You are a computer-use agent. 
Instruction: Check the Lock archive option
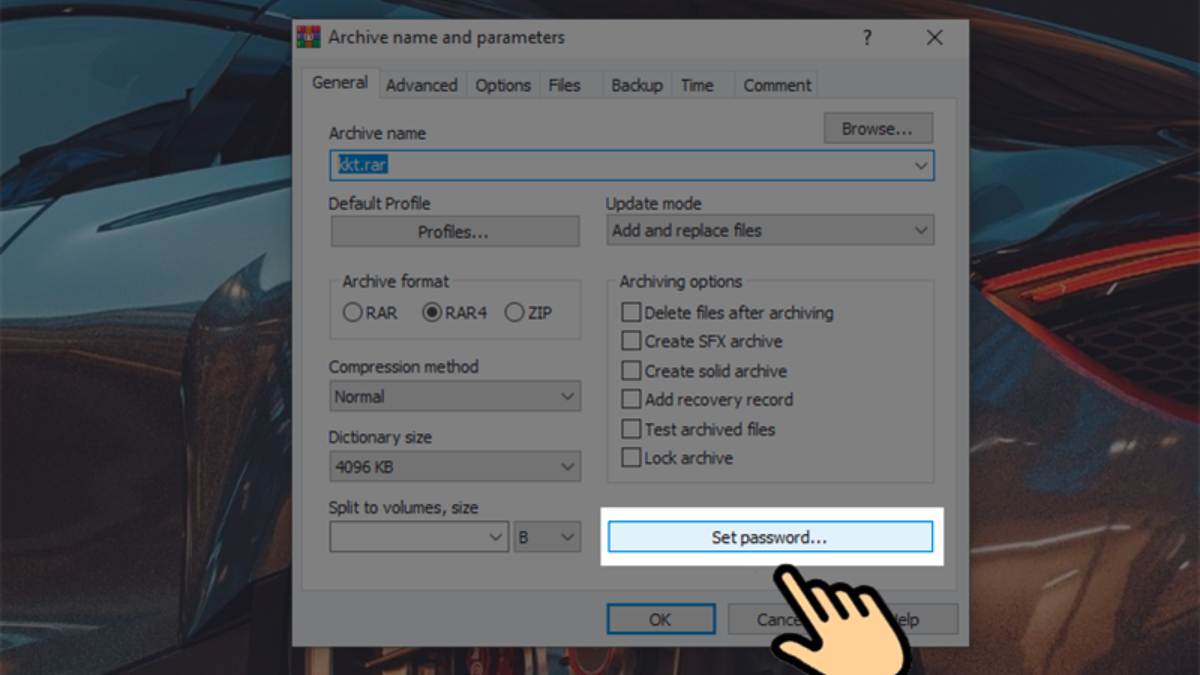pos(631,457)
